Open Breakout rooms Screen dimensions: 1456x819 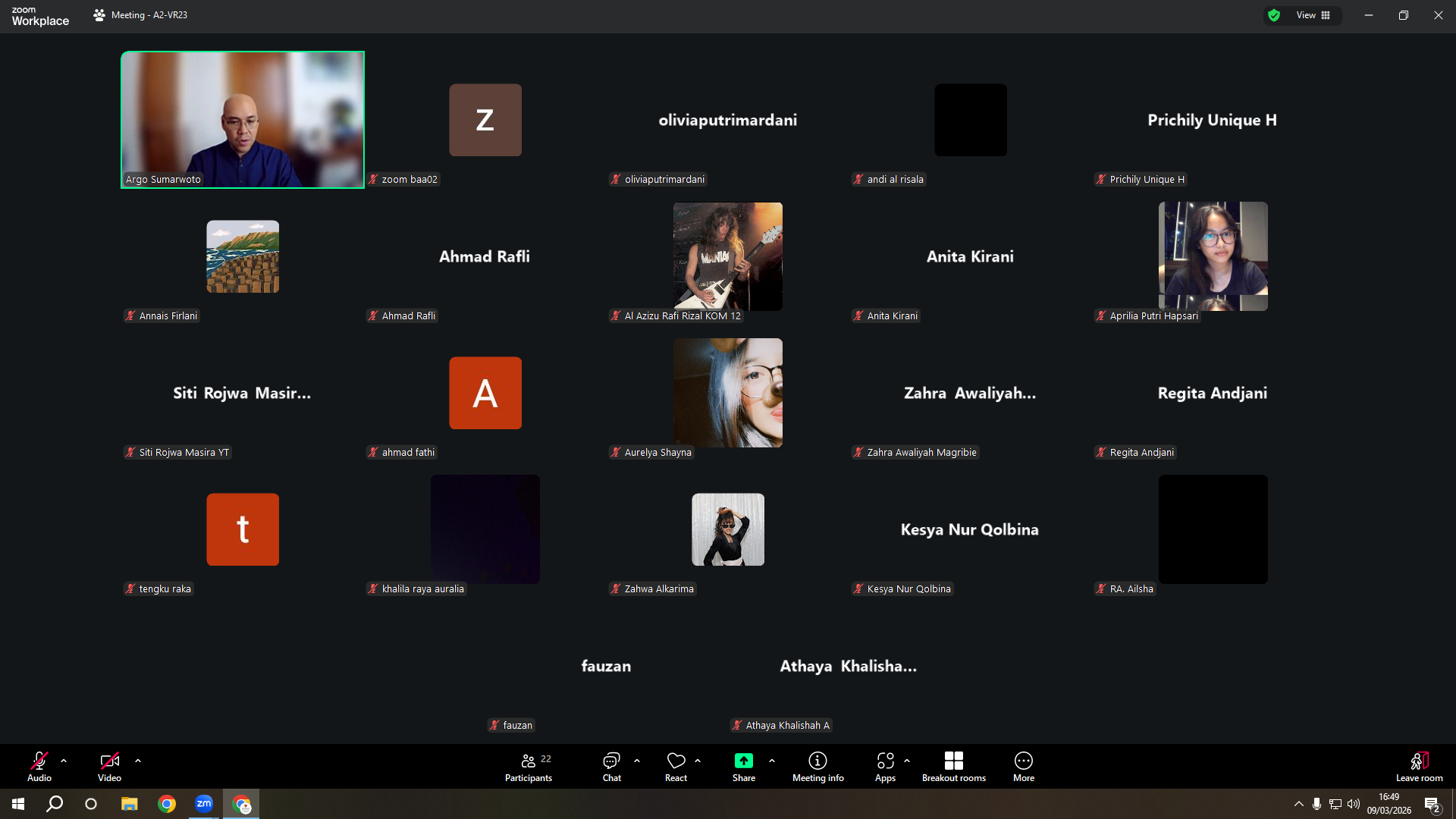(x=954, y=767)
